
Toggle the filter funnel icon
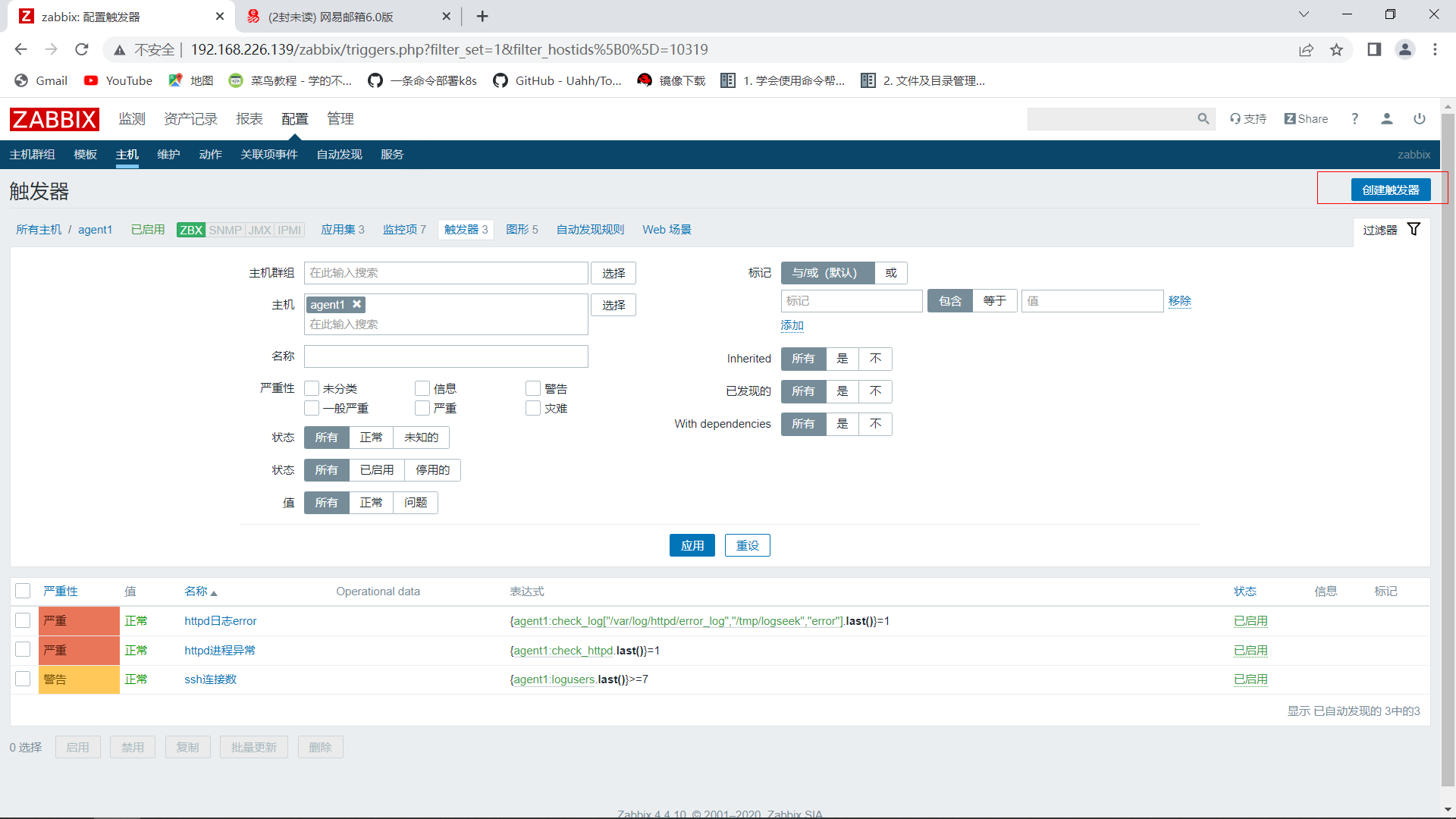coord(1414,229)
